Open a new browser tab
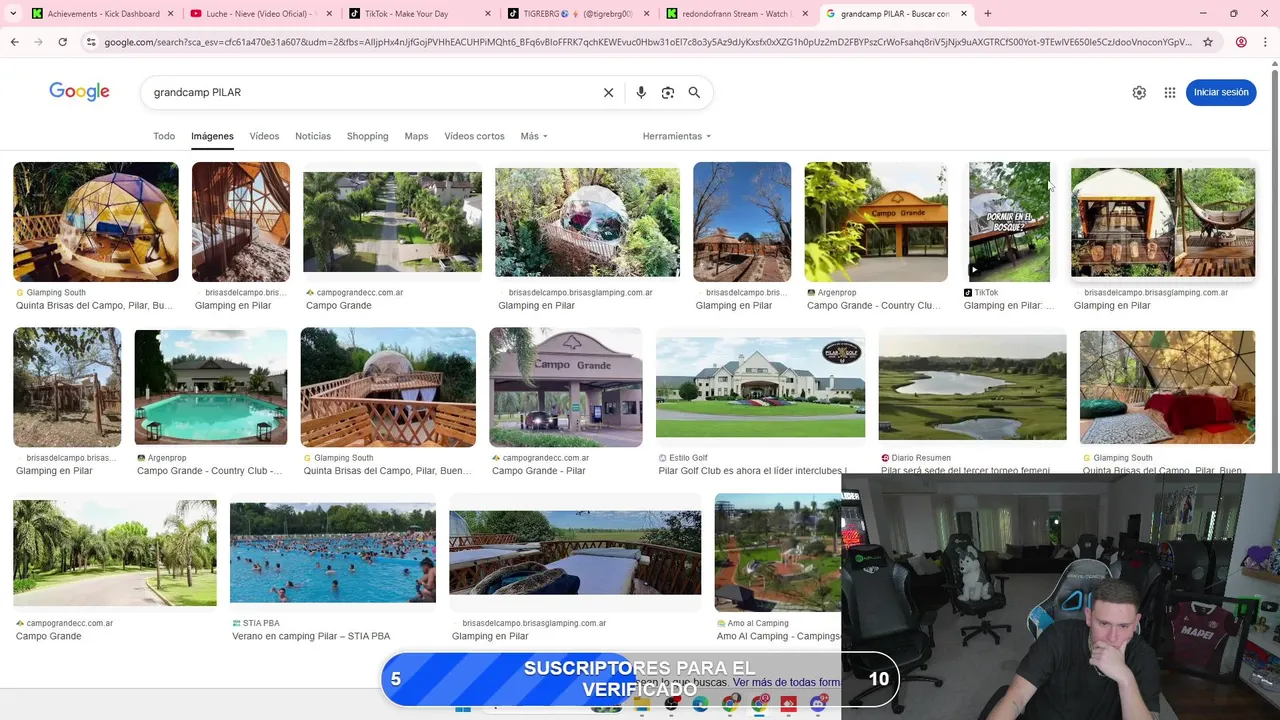Screen dimensions: 1280x720 (x=988, y=14)
